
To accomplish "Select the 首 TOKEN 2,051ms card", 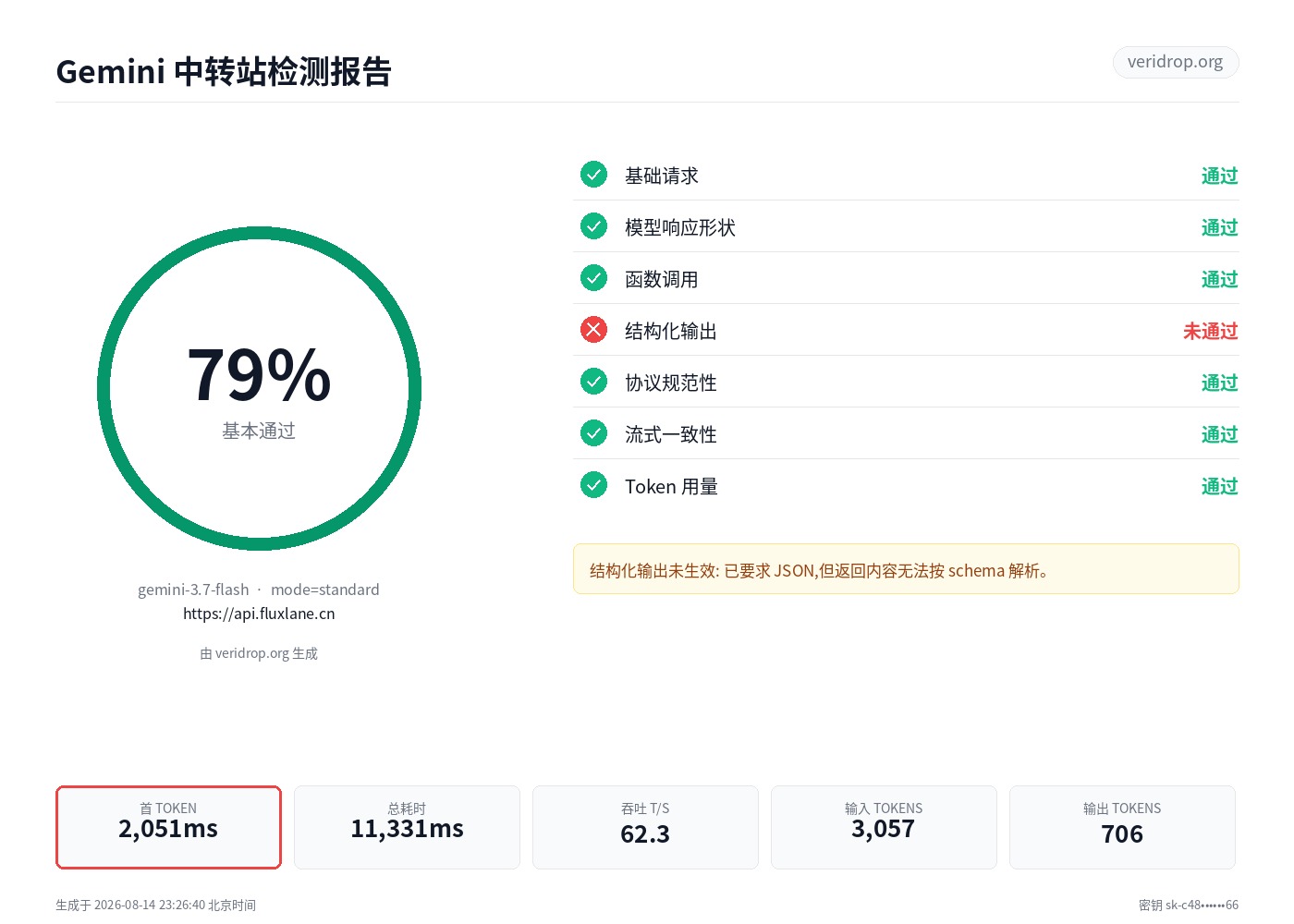I will pyautogui.click(x=168, y=827).
